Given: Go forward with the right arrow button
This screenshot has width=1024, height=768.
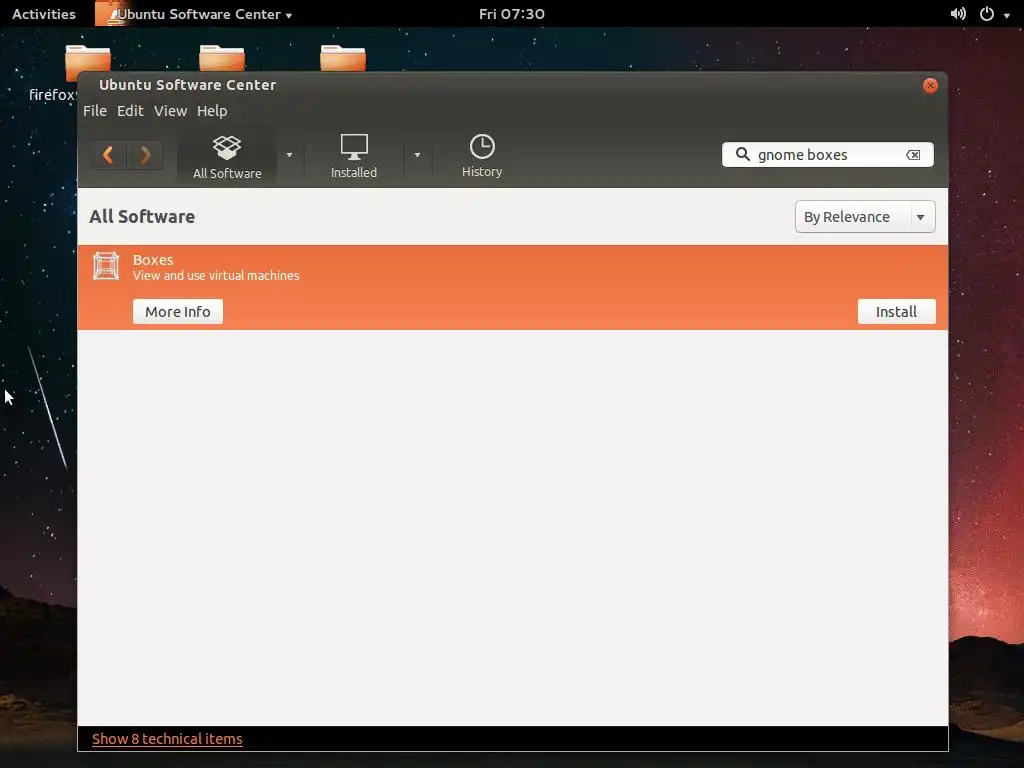Looking at the screenshot, I should pyautogui.click(x=145, y=155).
